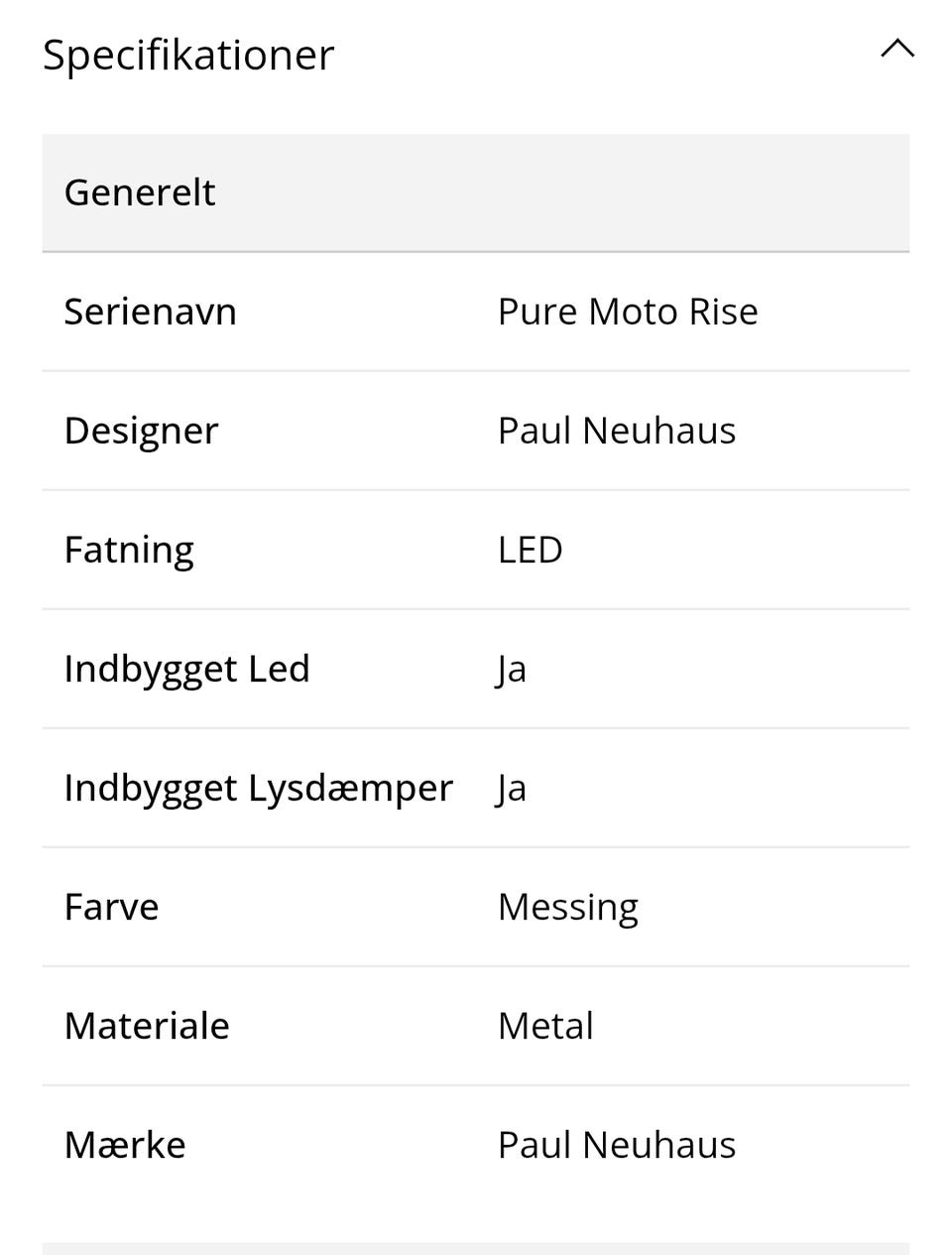Click the Fatning row label
The image size is (952, 1255).
pyautogui.click(x=129, y=550)
